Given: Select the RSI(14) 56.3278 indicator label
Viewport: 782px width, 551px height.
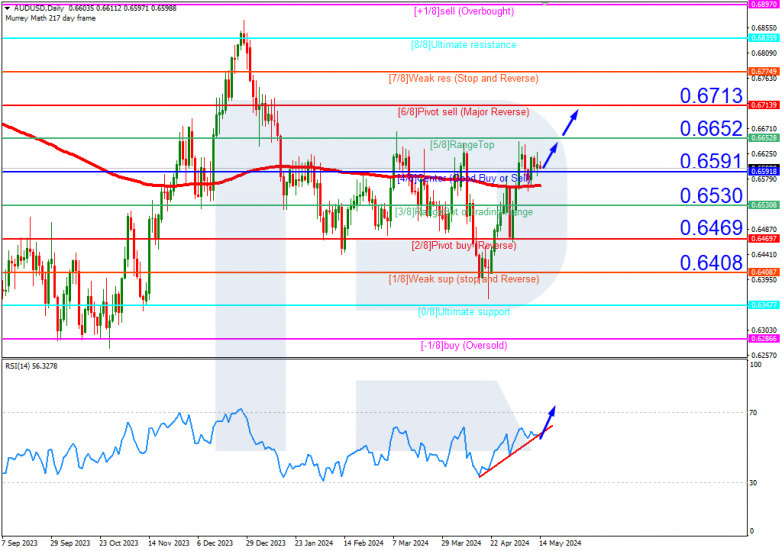Looking at the screenshot, I should pyautogui.click(x=31, y=367).
